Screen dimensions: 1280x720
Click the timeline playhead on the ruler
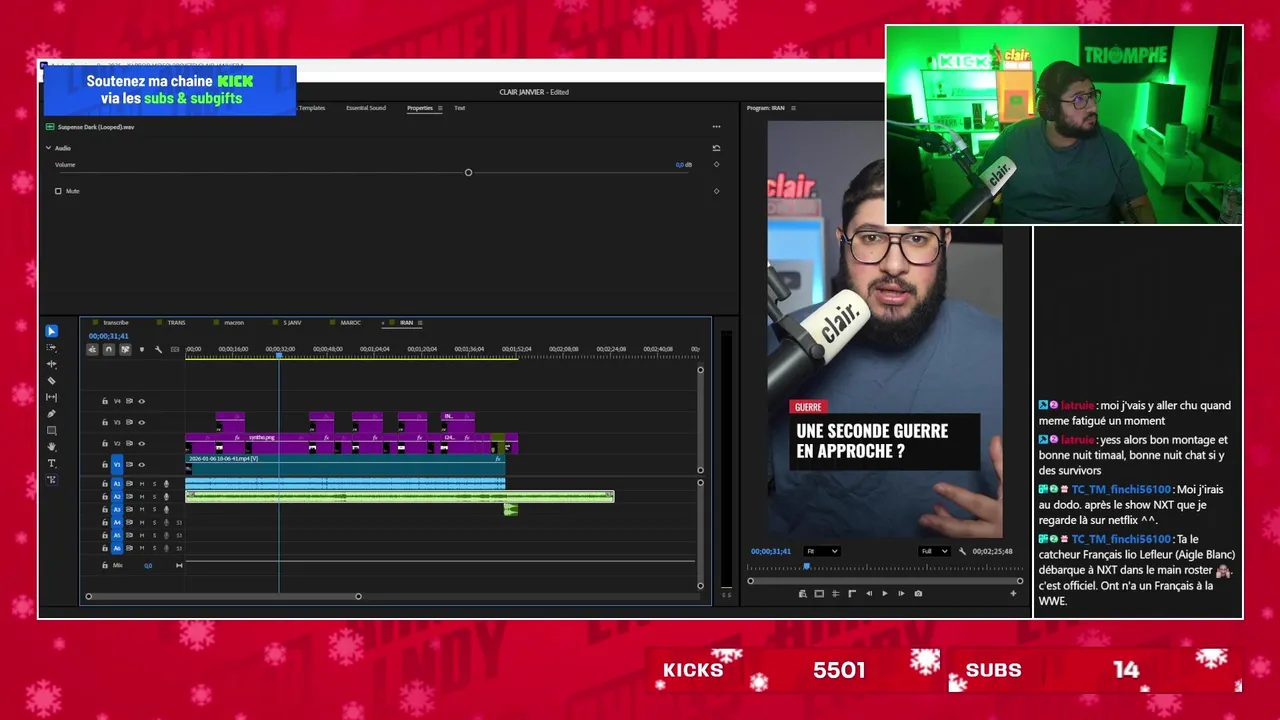pos(279,353)
